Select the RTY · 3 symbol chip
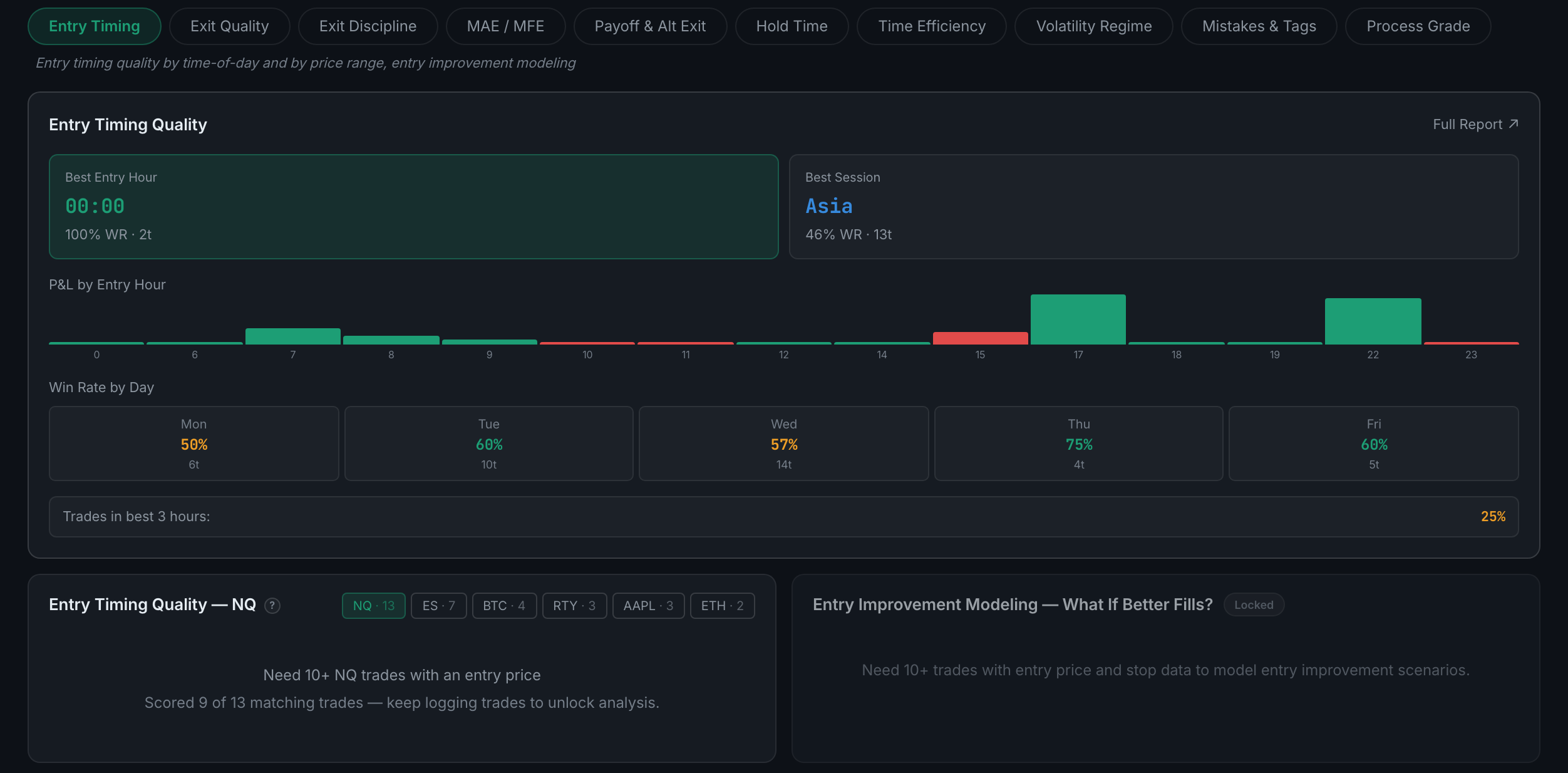 coord(574,606)
